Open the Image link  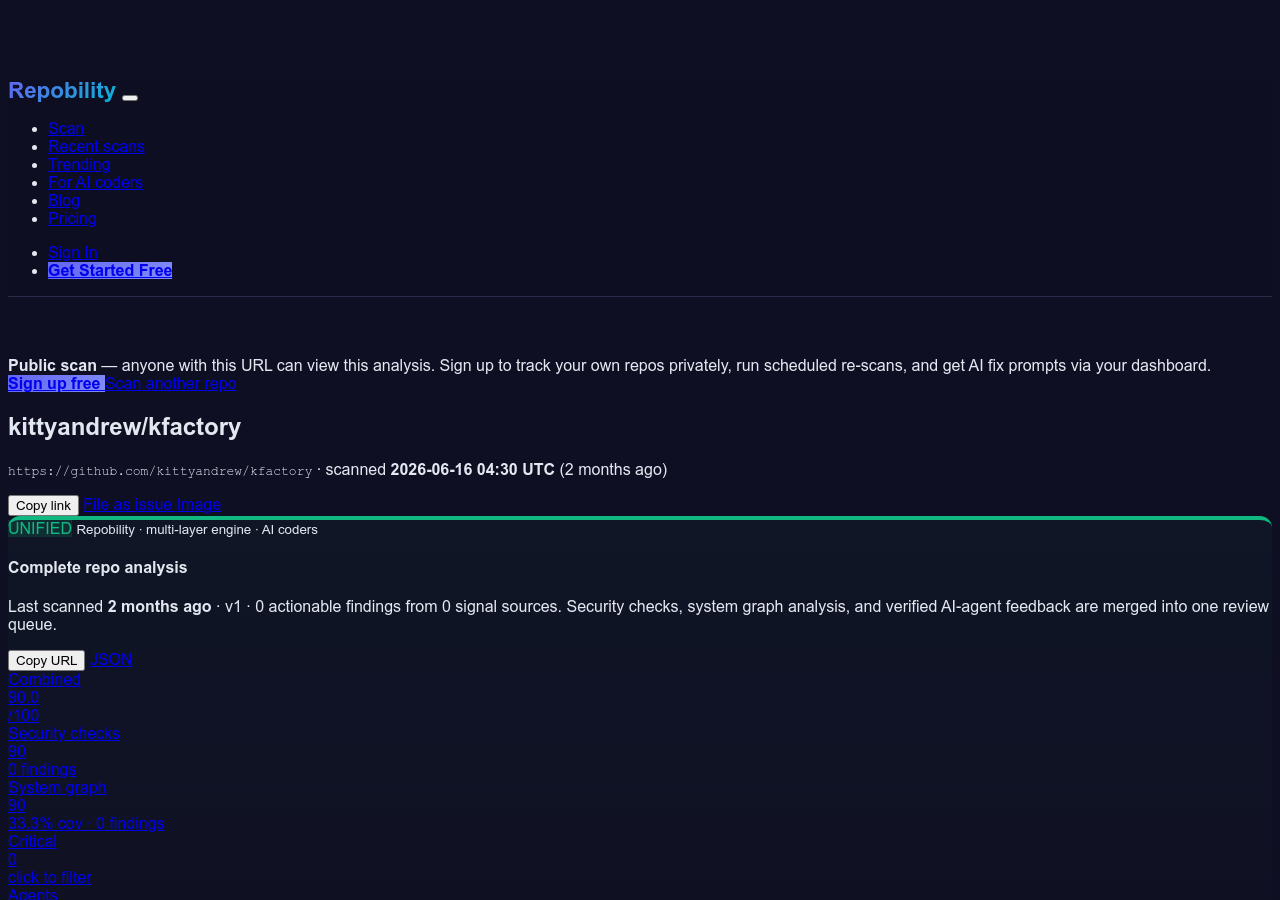pos(199,504)
